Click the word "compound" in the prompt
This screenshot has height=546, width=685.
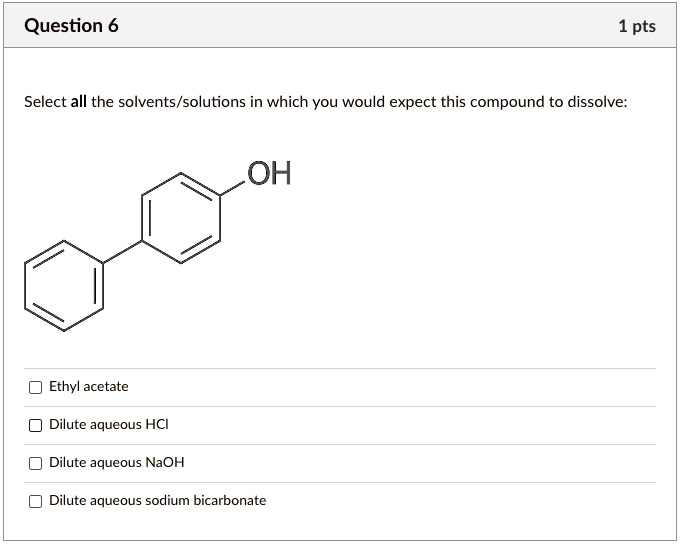click(x=507, y=103)
